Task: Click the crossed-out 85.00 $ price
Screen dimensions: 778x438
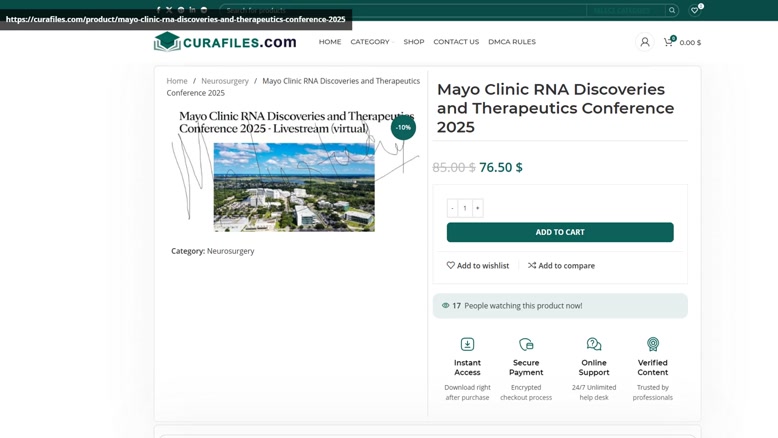Action: point(454,167)
